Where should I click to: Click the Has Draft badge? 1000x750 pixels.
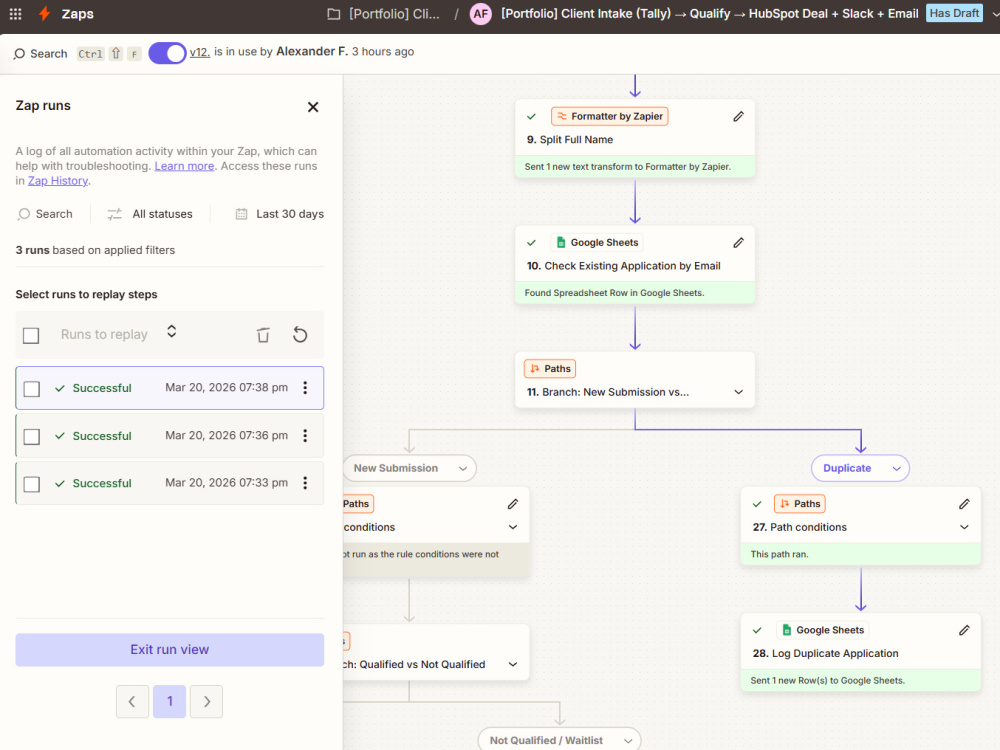[953, 13]
